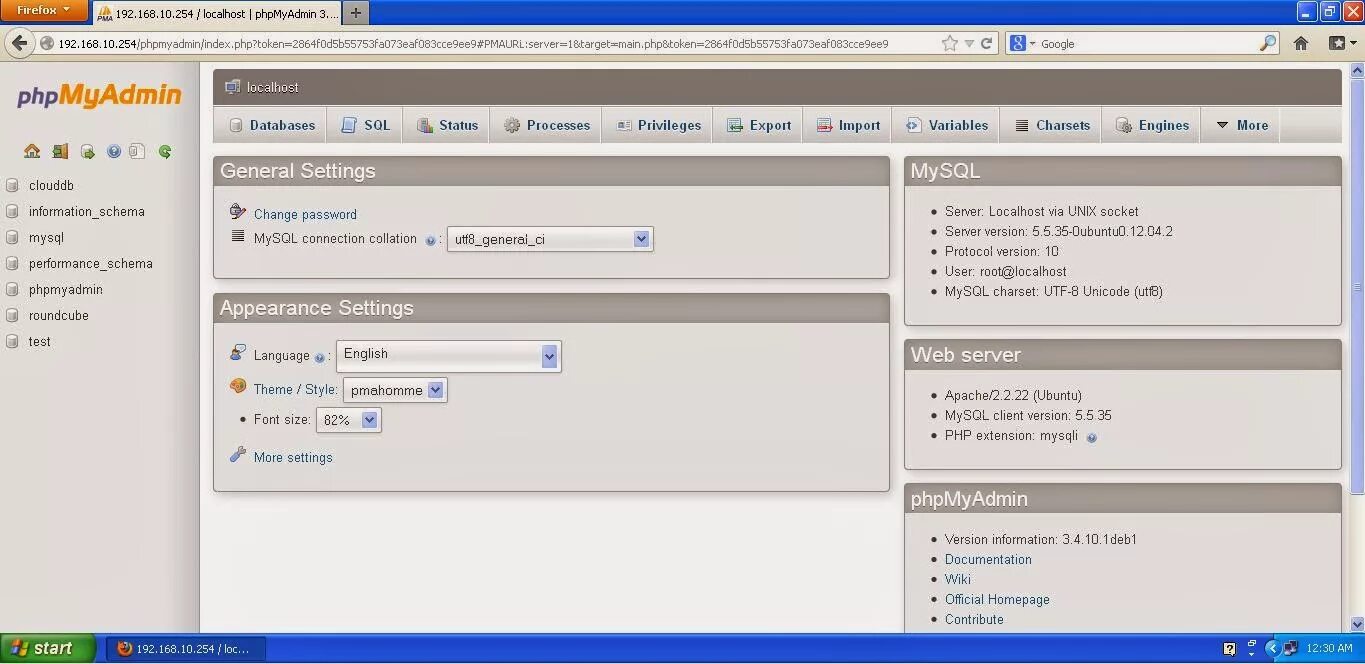Click help icon beside PHP extension mysqli

pyautogui.click(x=1091, y=437)
